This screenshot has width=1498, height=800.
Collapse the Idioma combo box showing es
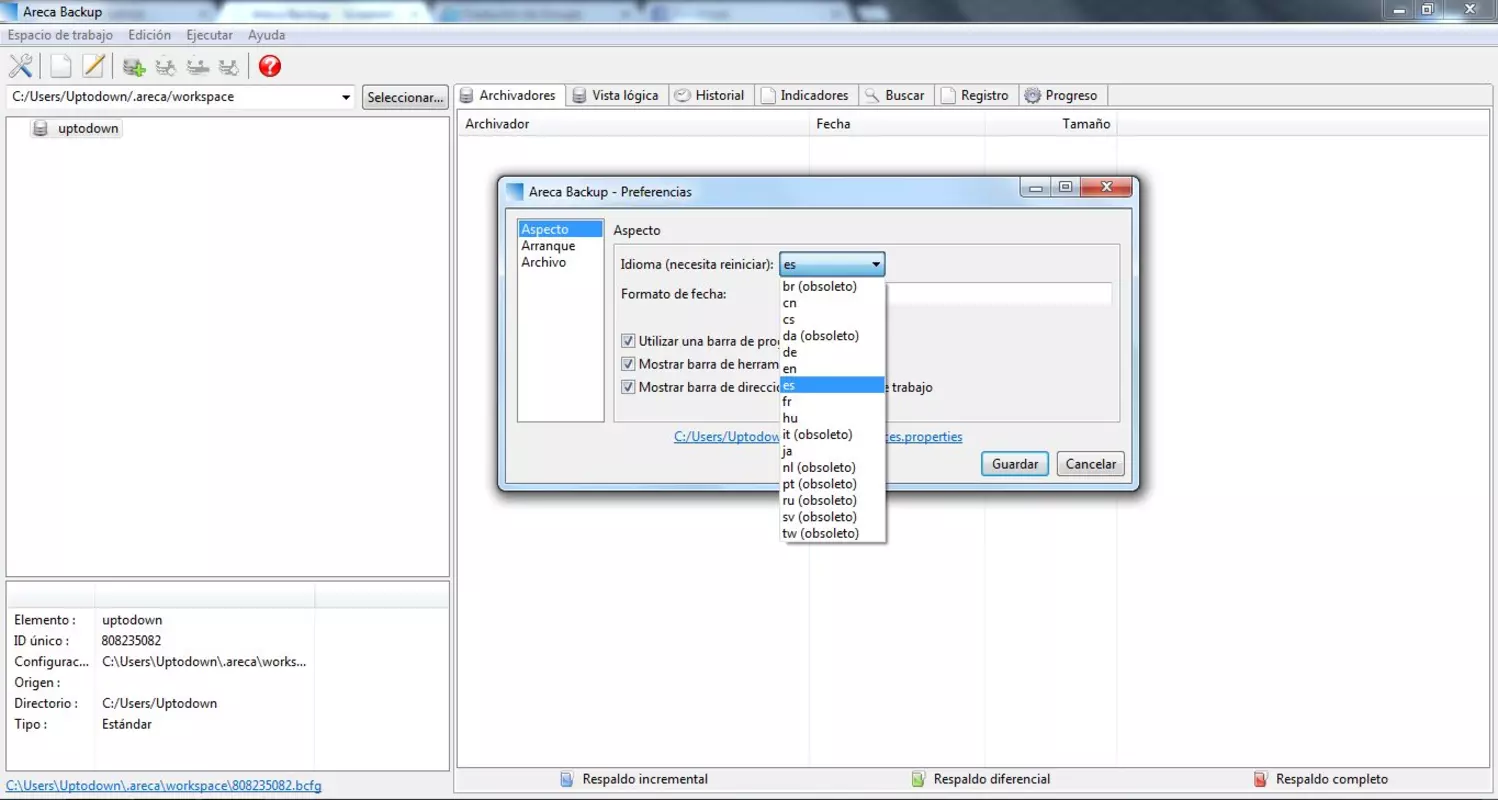832,265
